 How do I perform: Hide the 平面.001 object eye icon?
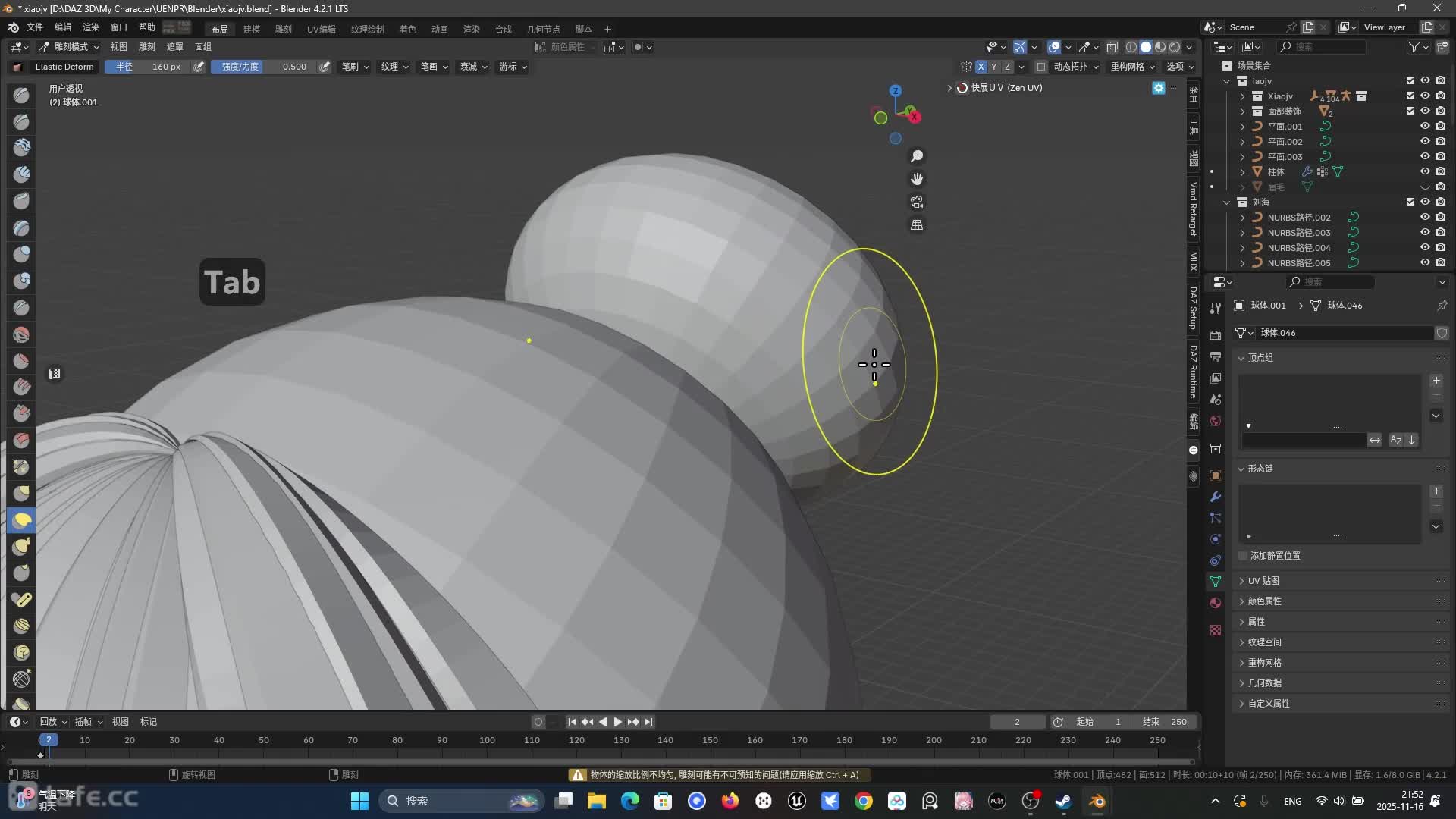coord(1425,127)
